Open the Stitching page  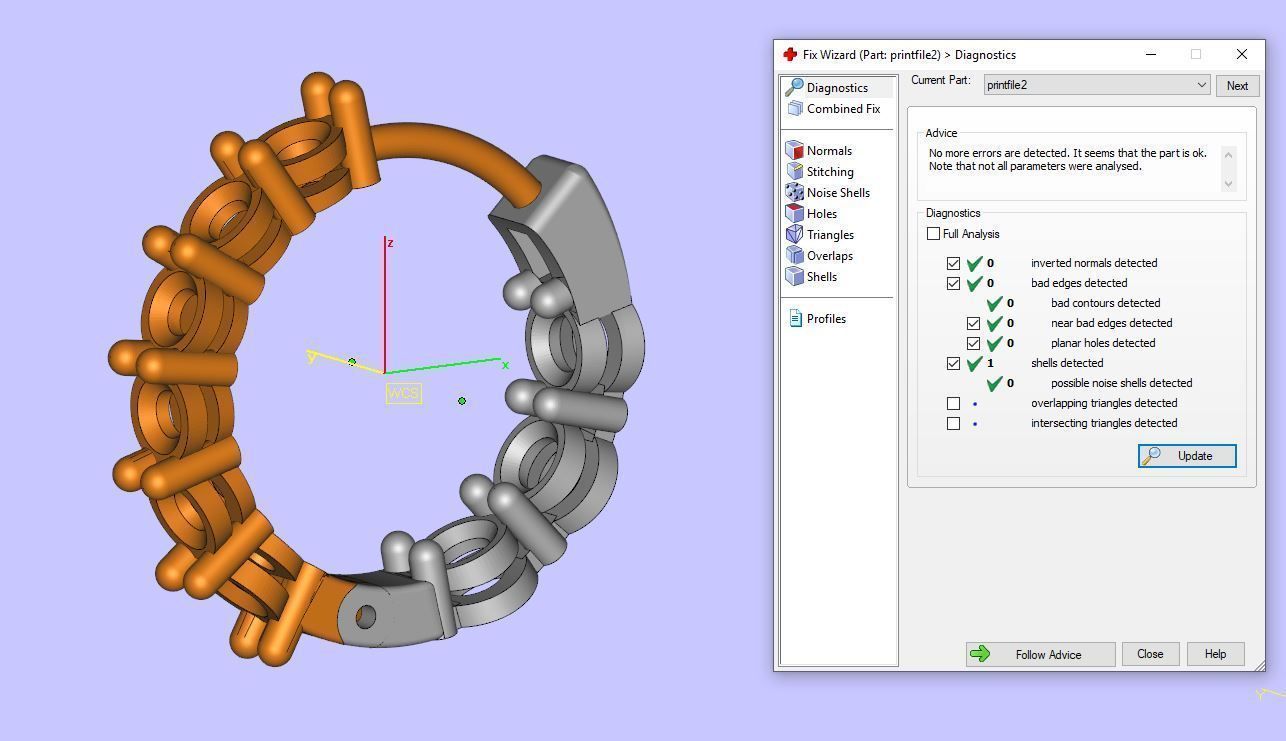pos(830,172)
